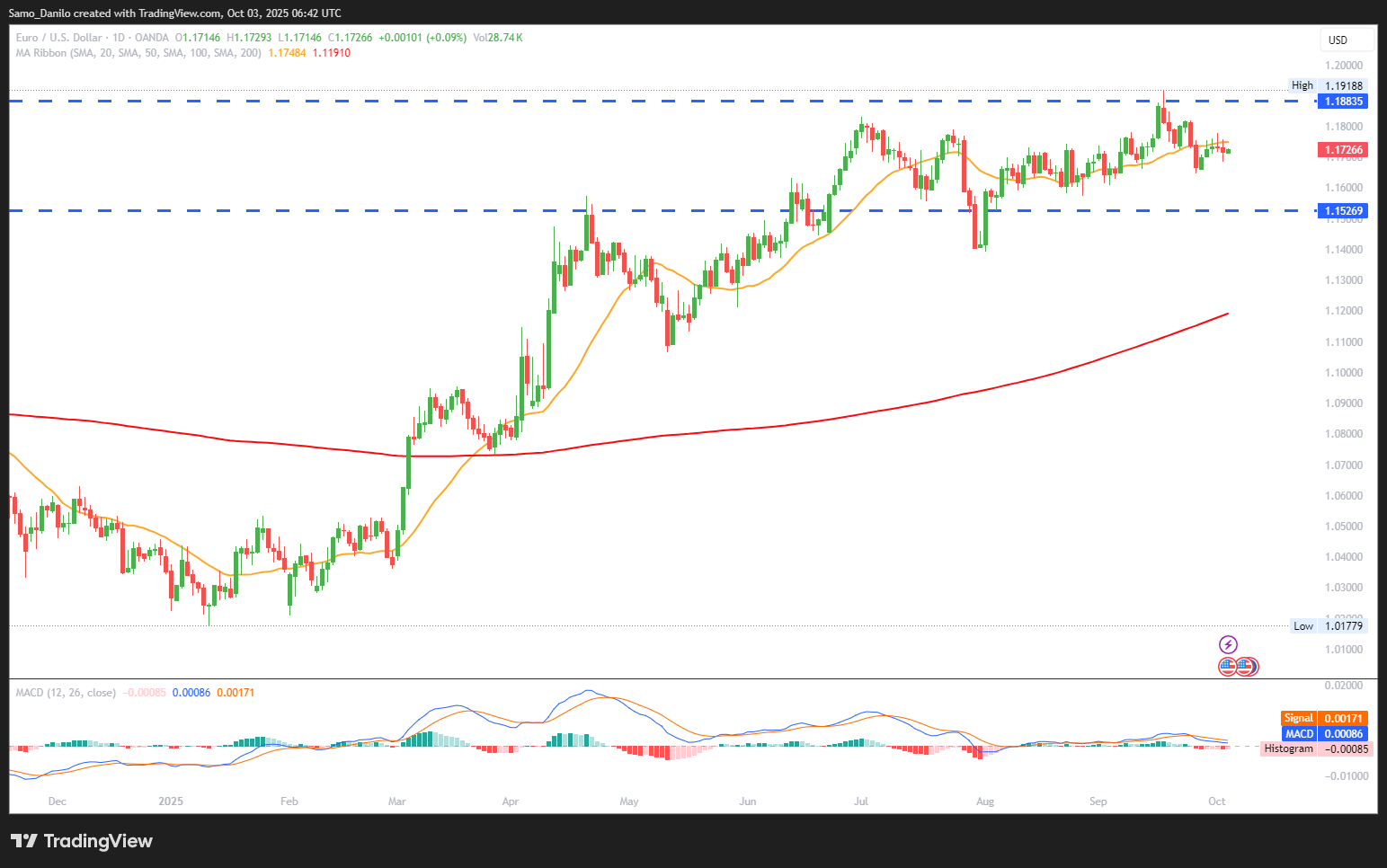
Task: Click the Euro / U.S. Dollar symbol title
Action: [x=59, y=38]
